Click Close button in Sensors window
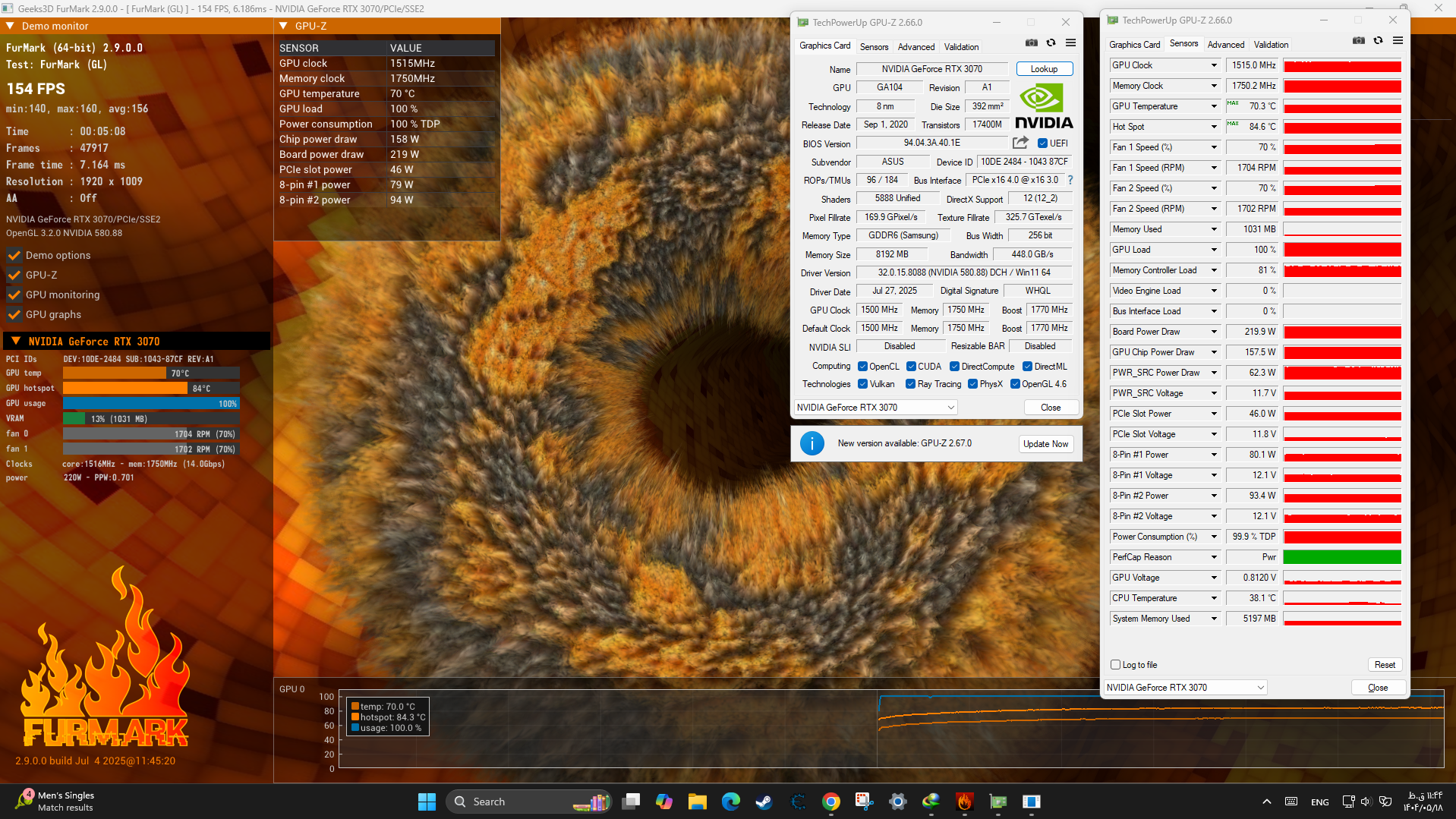The height and width of the screenshot is (819, 1456). pyautogui.click(x=1378, y=688)
